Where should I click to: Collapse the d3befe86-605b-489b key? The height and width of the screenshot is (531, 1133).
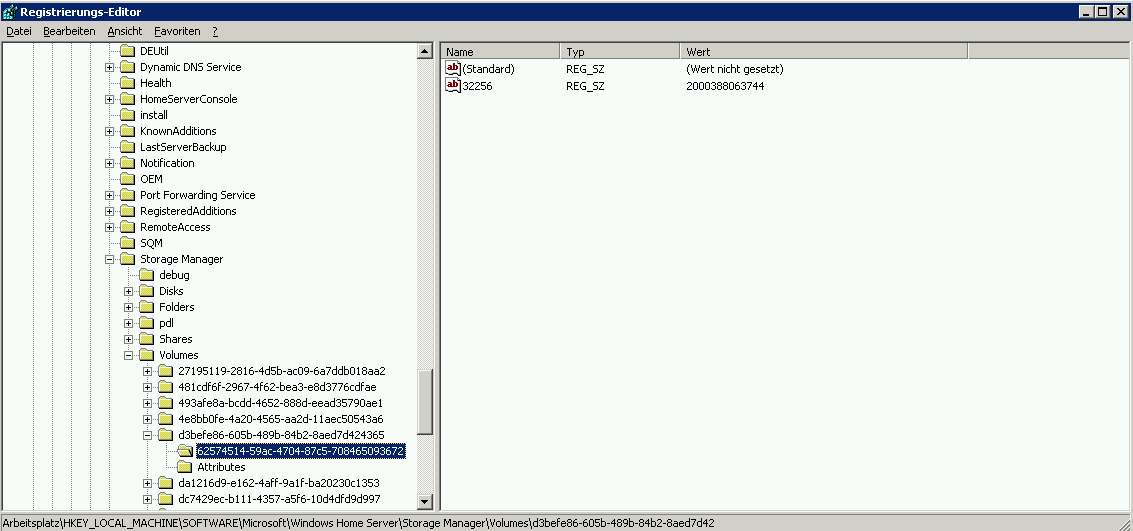click(x=147, y=435)
